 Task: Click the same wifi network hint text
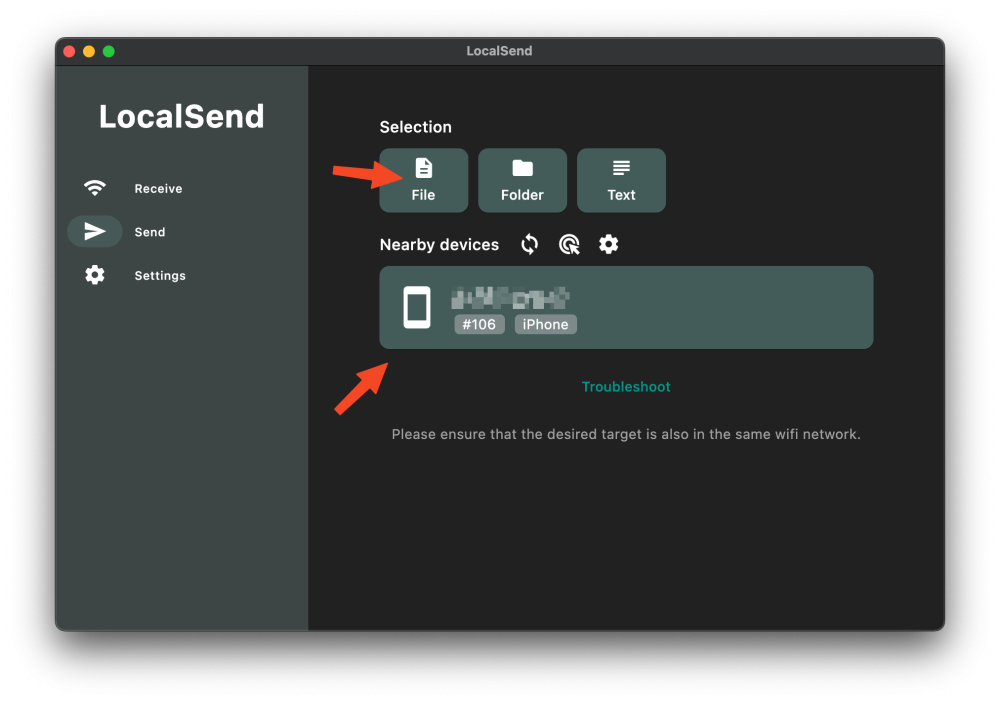pyautogui.click(x=626, y=434)
